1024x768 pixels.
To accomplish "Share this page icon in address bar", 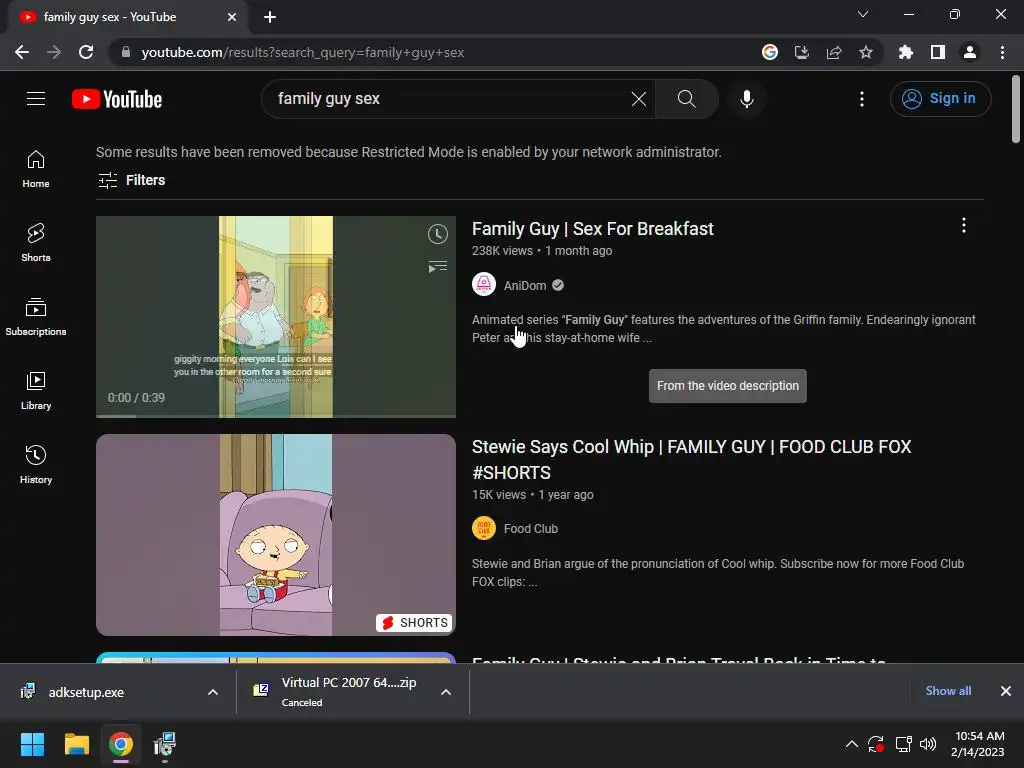I will [834, 52].
